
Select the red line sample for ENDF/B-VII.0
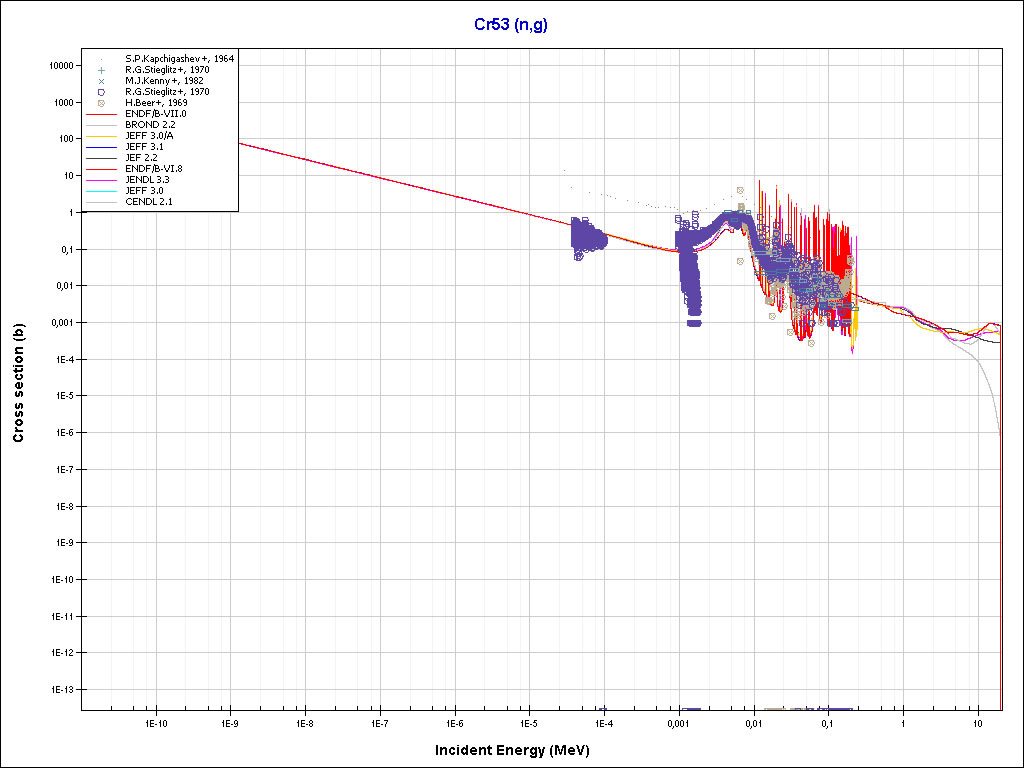click(101, 114)
